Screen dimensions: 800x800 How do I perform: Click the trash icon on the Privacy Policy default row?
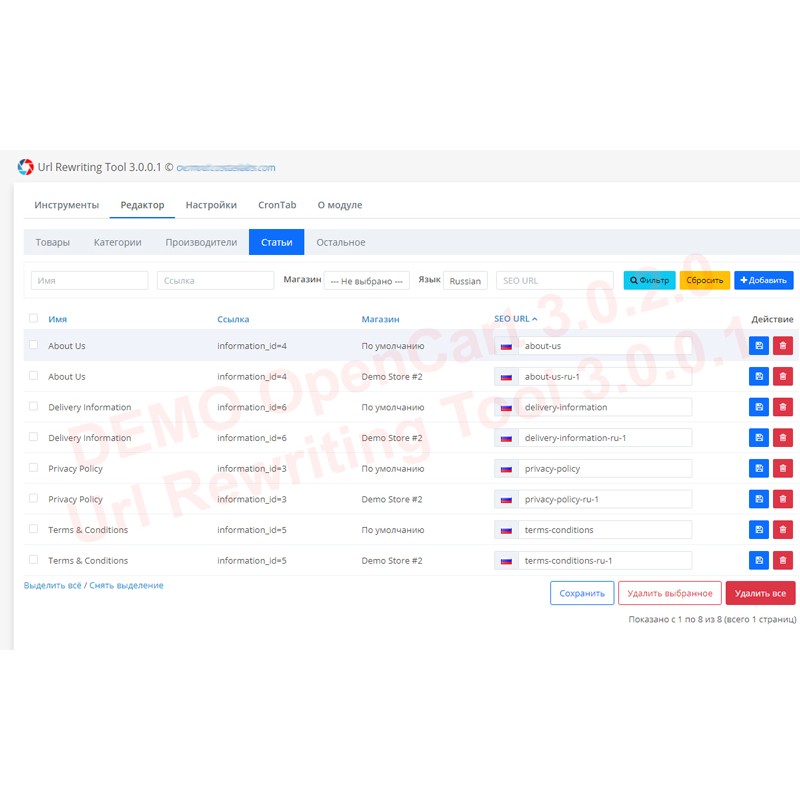coord(782,468)
